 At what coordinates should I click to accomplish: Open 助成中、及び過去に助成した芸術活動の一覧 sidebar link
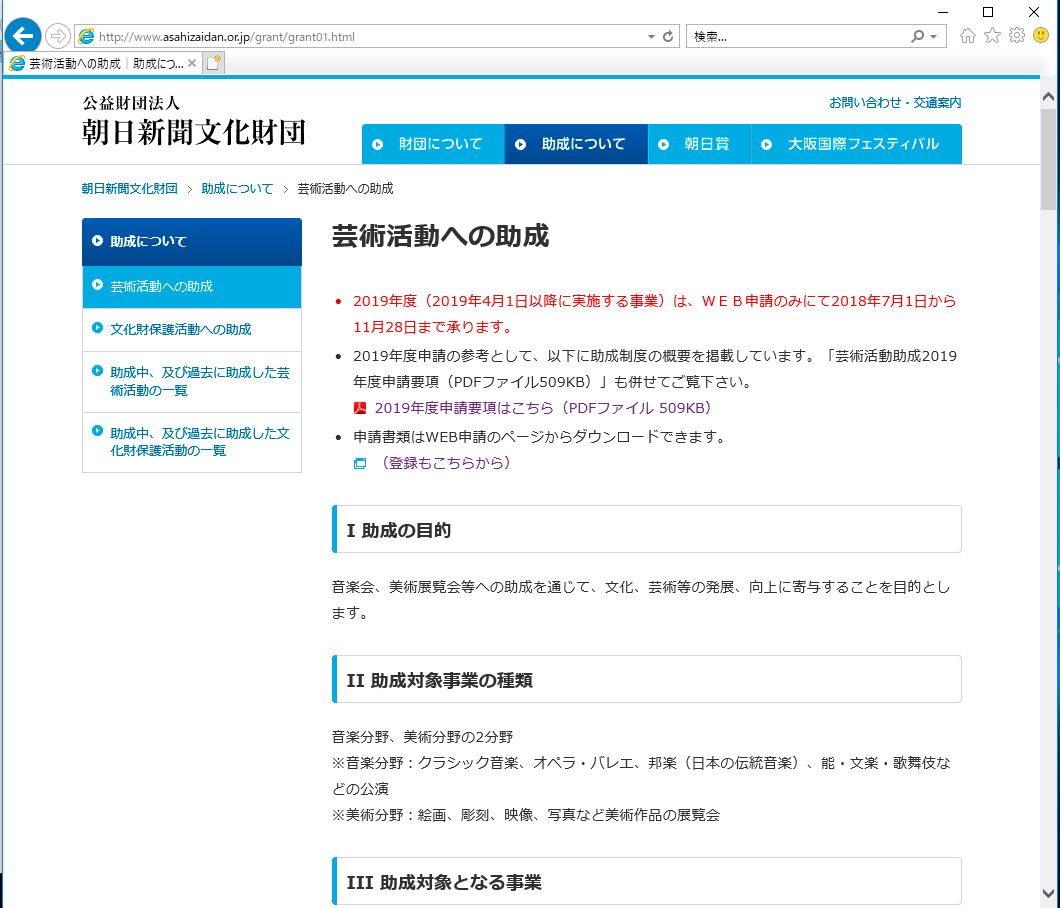click(x=192, y=381)
